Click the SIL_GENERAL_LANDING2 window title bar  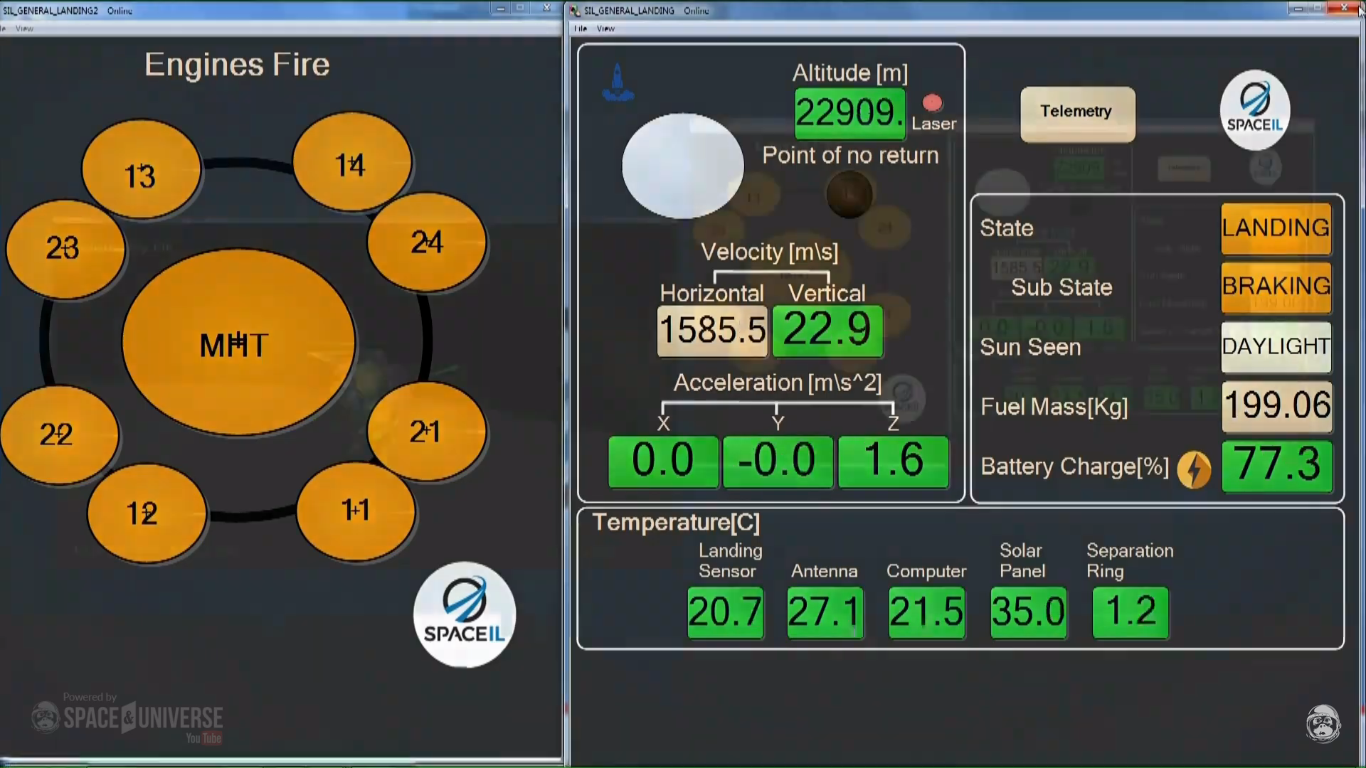(281, 10)
